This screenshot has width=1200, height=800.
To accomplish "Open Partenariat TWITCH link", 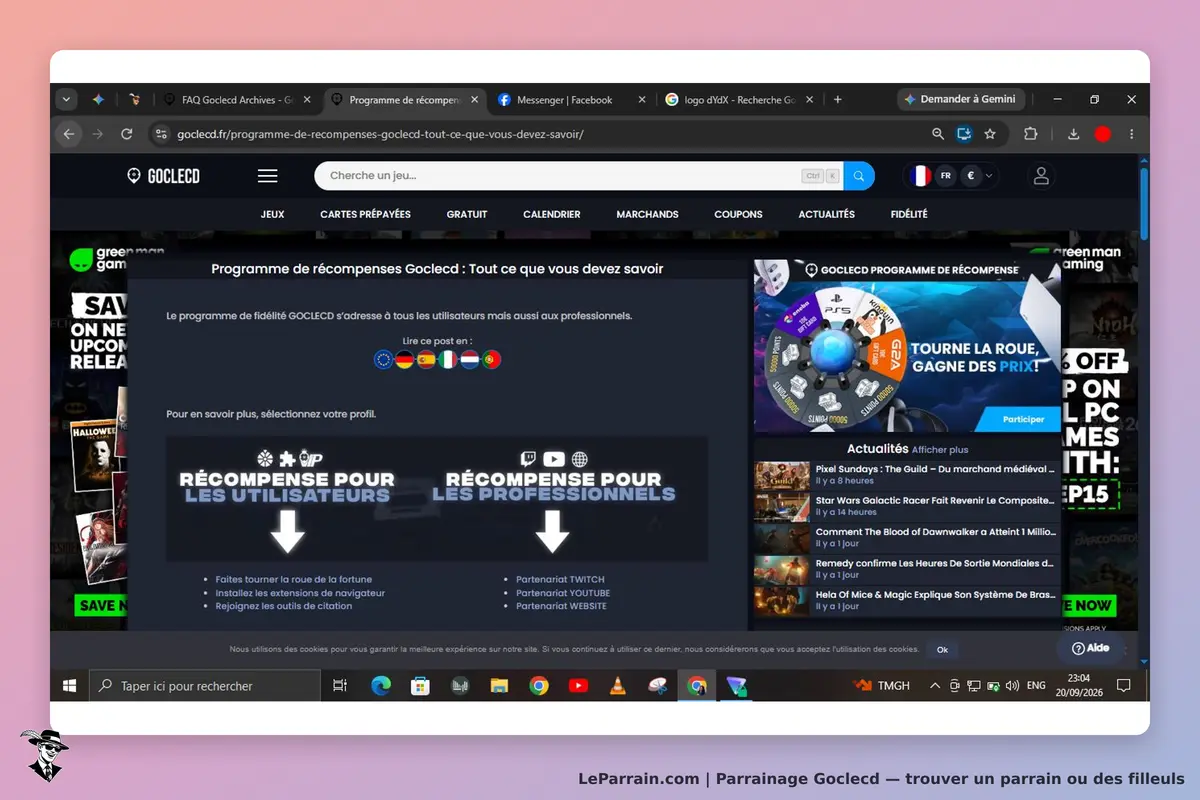I will [560, 579].
